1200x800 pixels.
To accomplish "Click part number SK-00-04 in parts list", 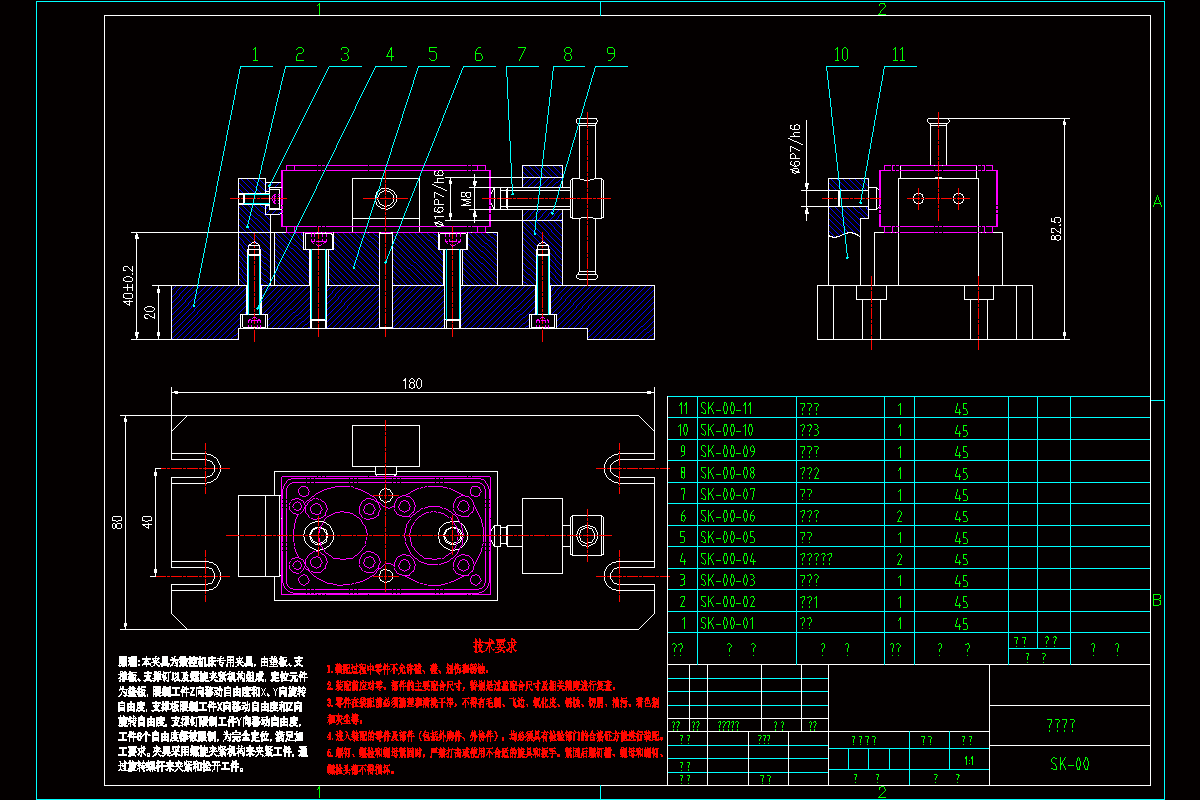I will coord(727,559).
